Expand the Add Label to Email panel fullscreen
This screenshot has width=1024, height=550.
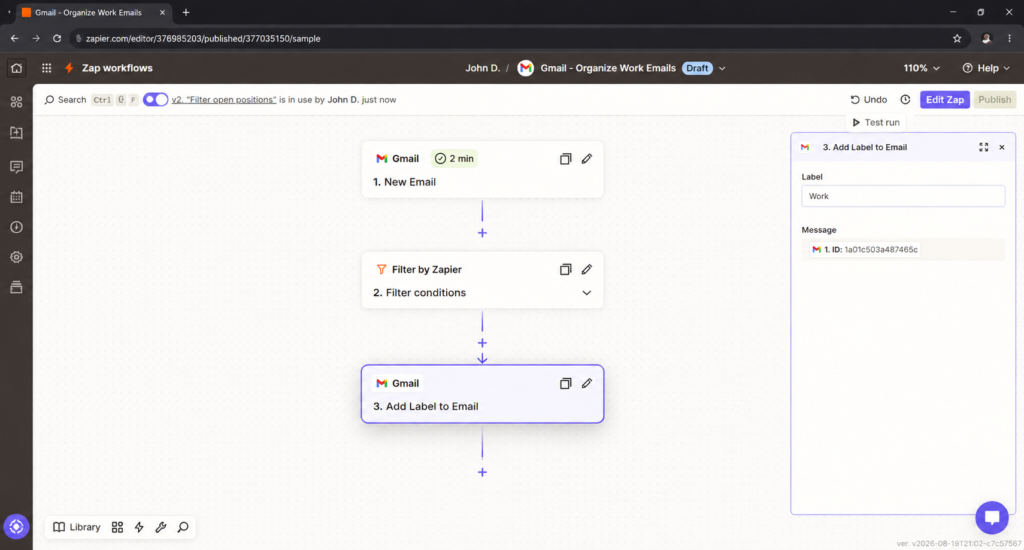984,148
